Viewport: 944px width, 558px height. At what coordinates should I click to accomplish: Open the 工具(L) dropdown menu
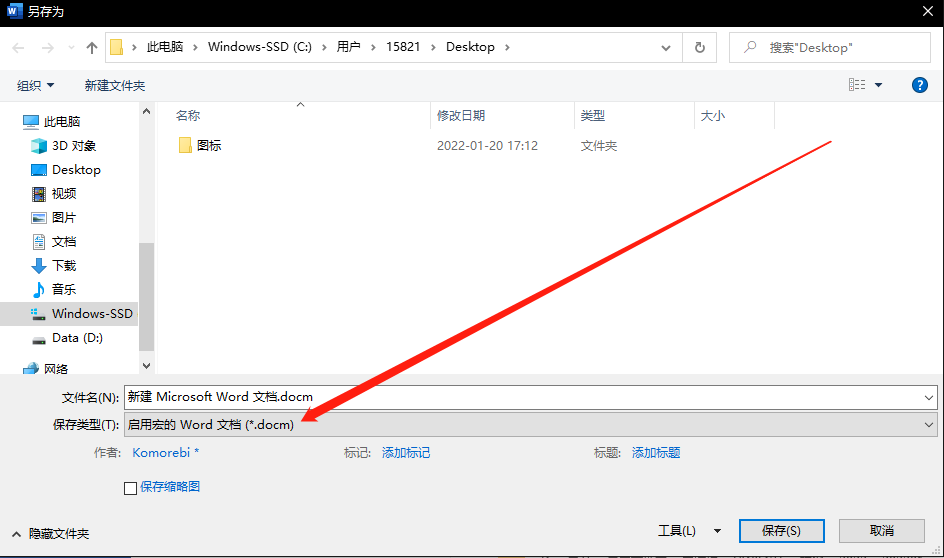tap(689, 530)
